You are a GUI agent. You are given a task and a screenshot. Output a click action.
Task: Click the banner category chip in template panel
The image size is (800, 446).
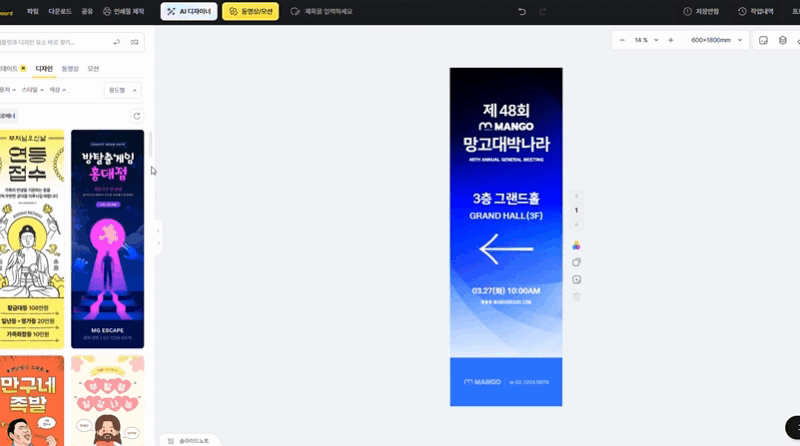[8, 116]
